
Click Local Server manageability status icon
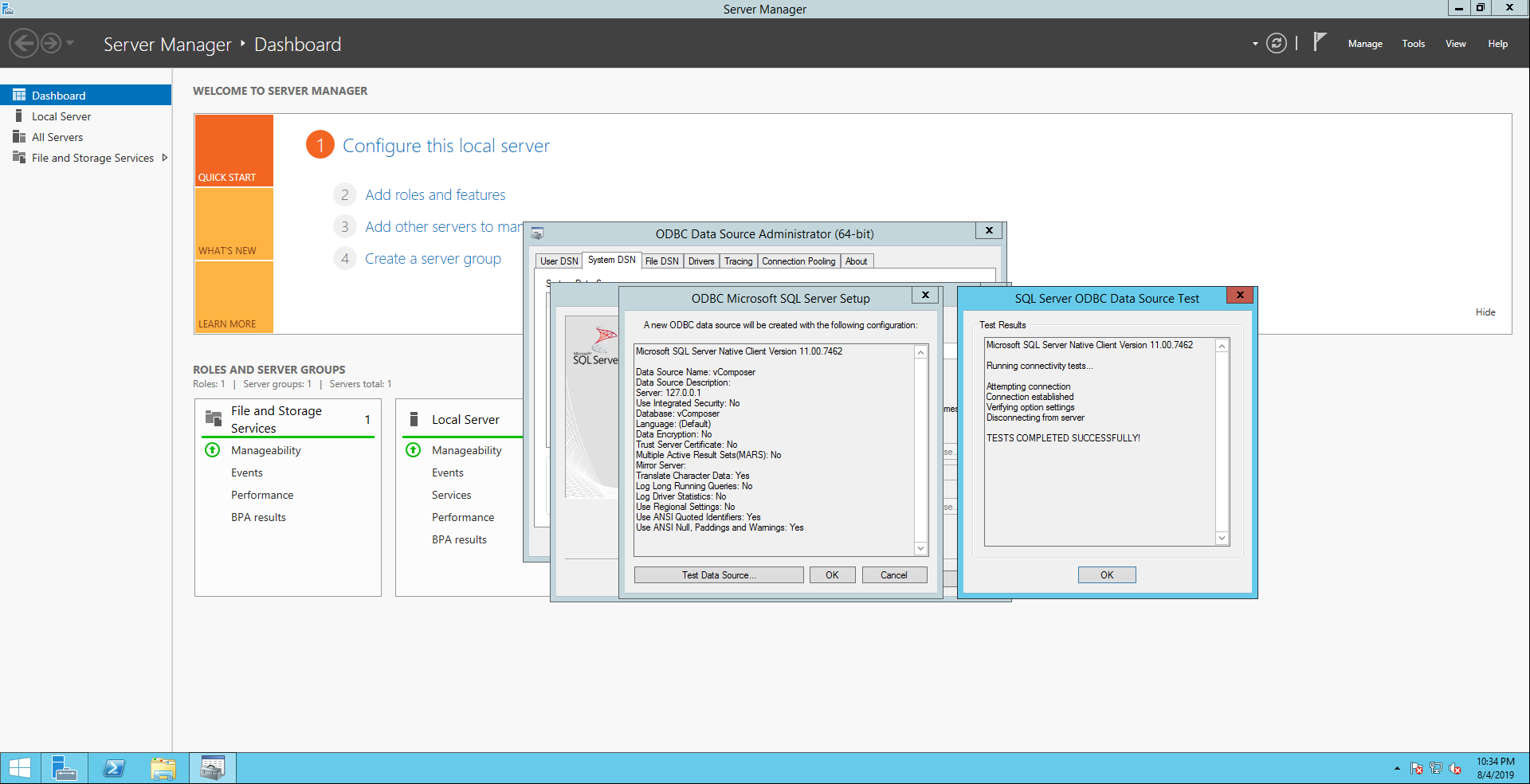pyautogui.click(x=414, y=450)
